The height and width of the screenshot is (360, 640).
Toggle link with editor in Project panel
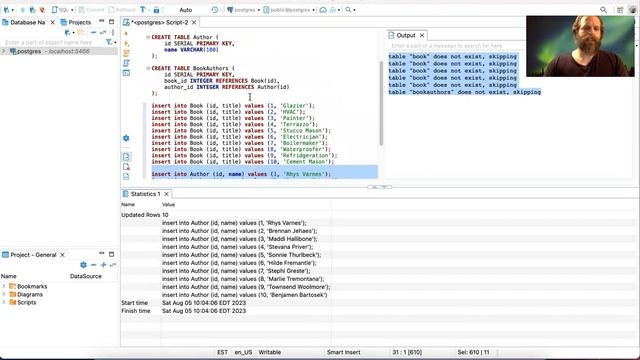tap(113, 265)
